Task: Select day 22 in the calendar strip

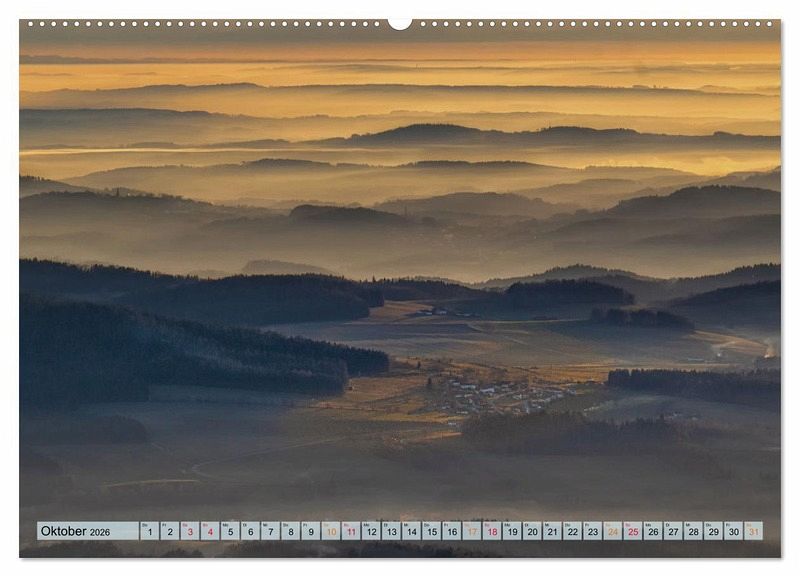Action: (572, 531)
